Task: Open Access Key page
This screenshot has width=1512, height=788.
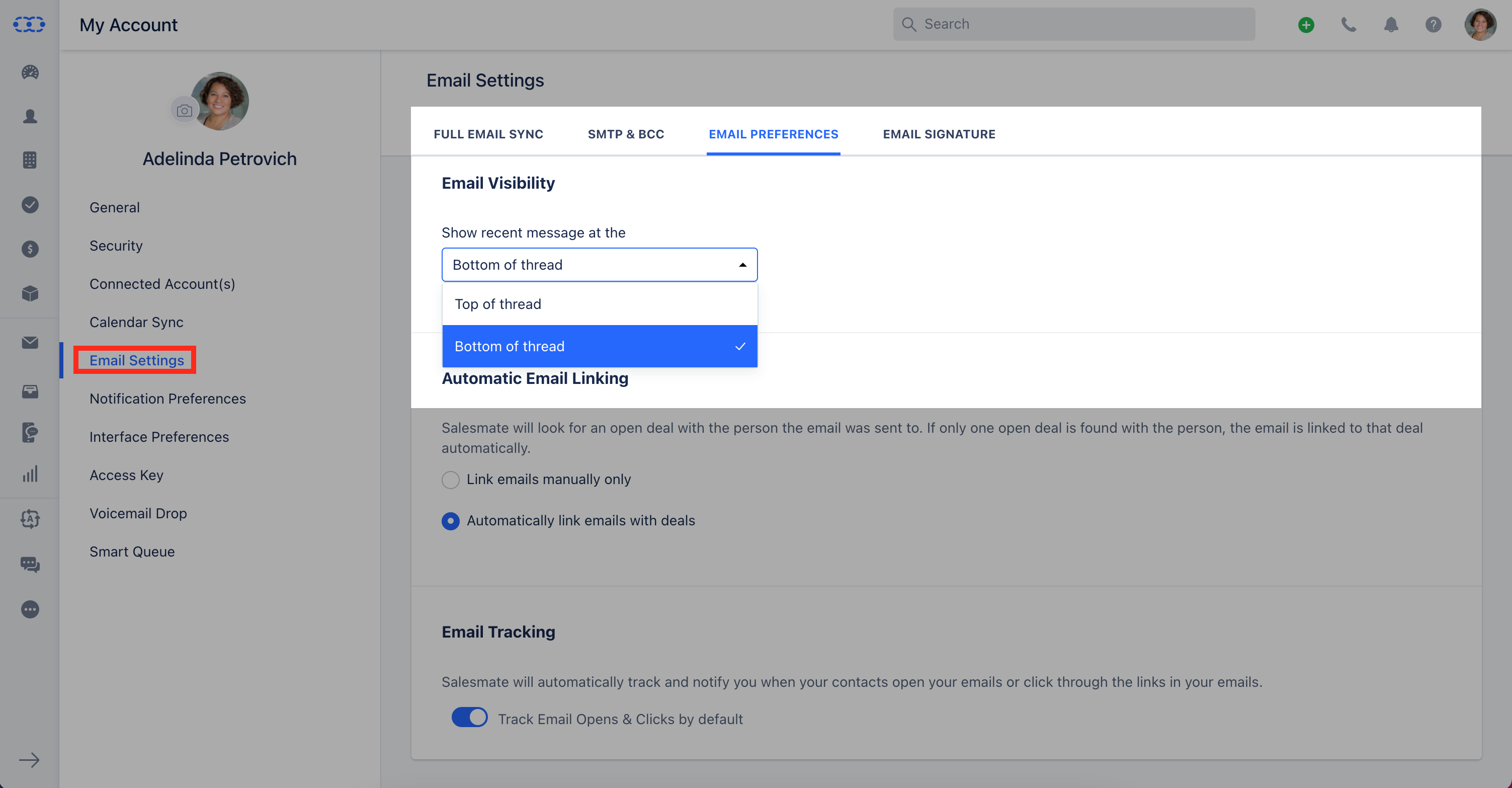Action: click(x=126, y=475)
